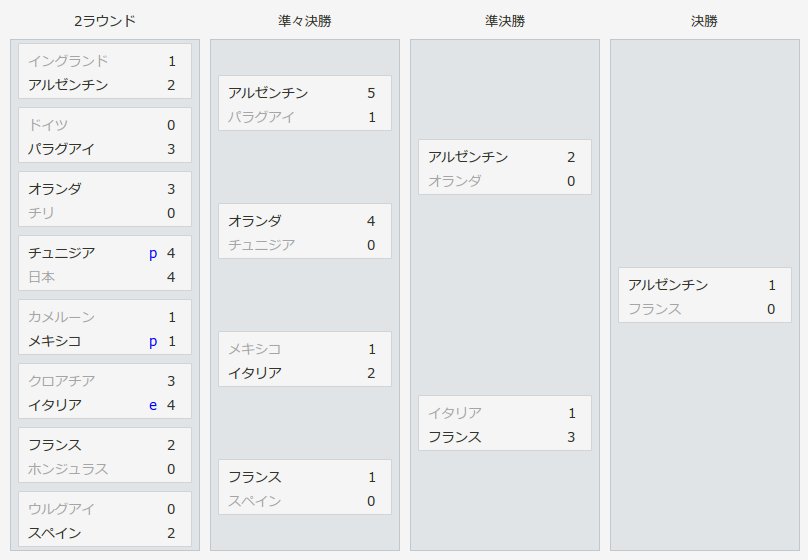Click the 準決勝 column header

coord(504,21)
